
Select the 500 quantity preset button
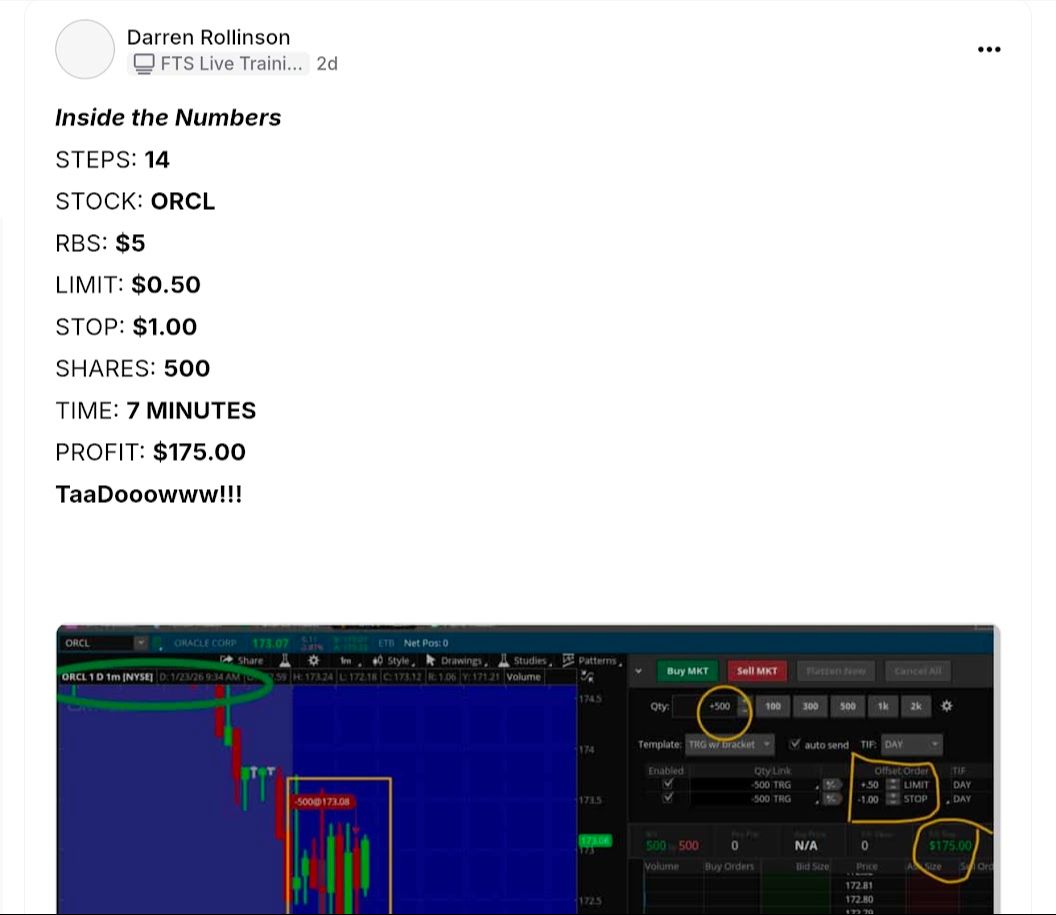(847, 706)
